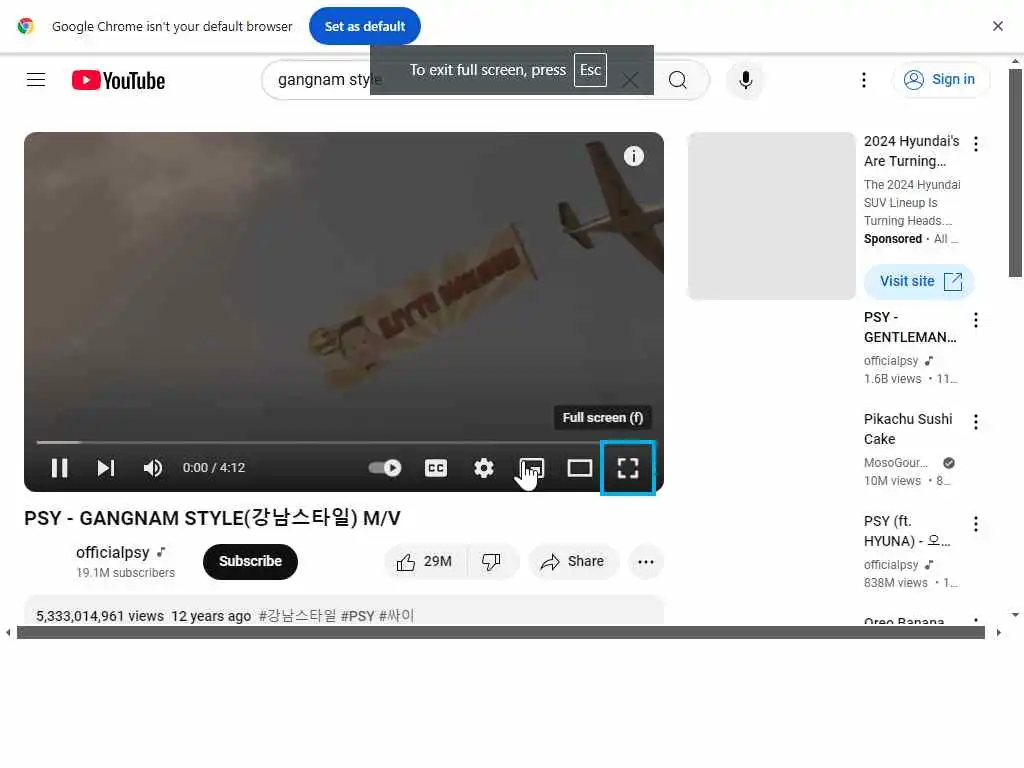Set Chrome as default browser
This screenshot has width=1024, height=768.
(x=364, y=26)
